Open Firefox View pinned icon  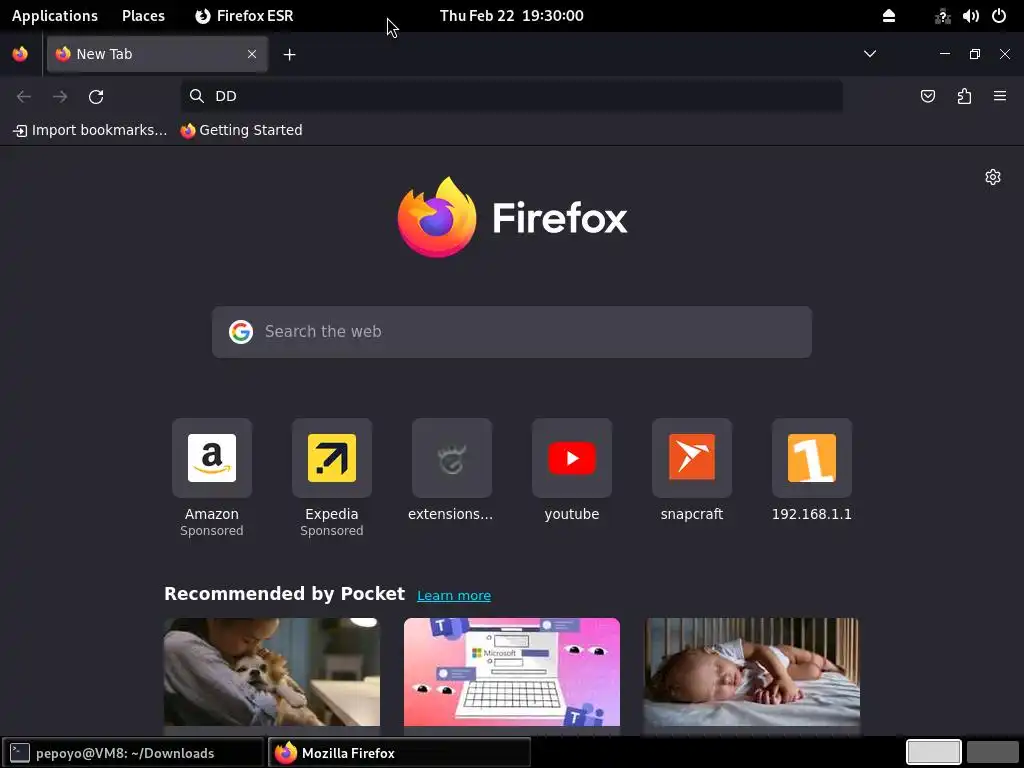point(20,54)
